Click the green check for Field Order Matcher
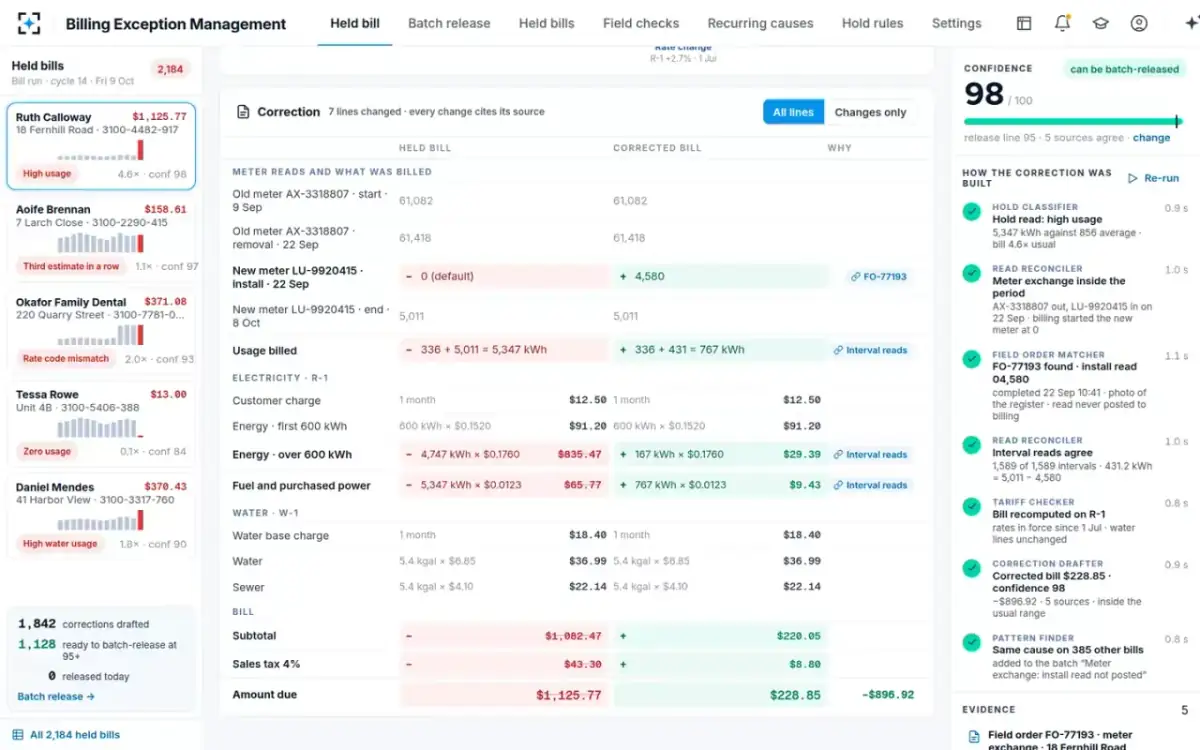The height and width of the screenshot is (750, 1200). click(x=971, y=359)
